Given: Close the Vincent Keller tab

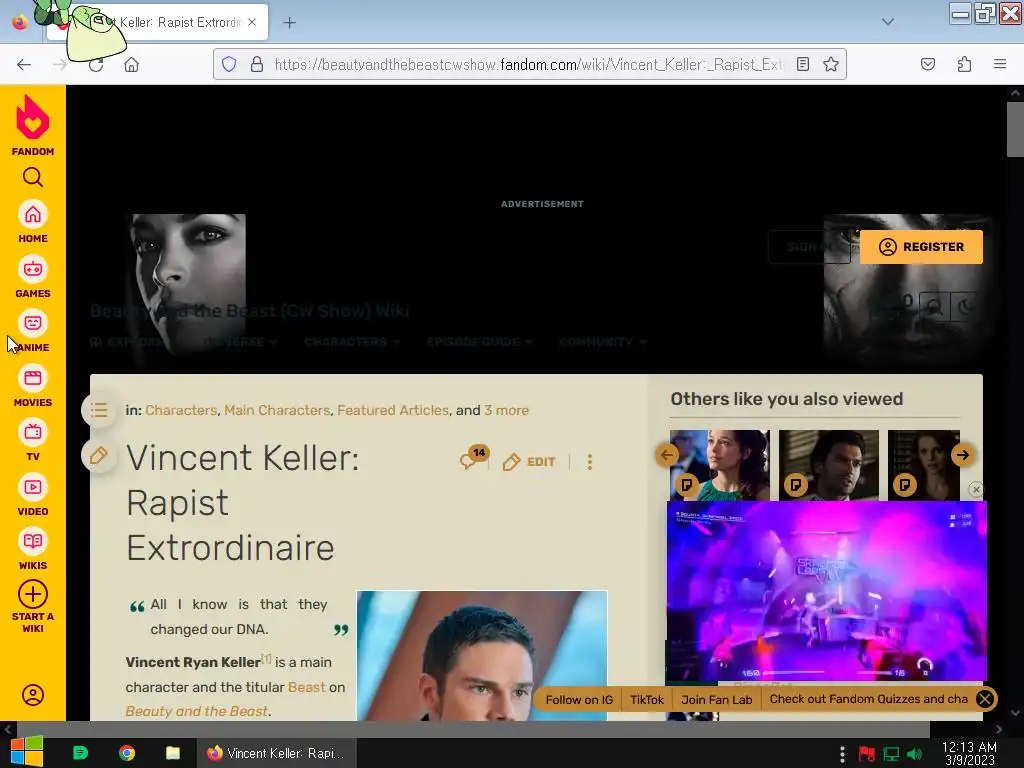Looking at the screenshot, I should [x=252, y=22].
